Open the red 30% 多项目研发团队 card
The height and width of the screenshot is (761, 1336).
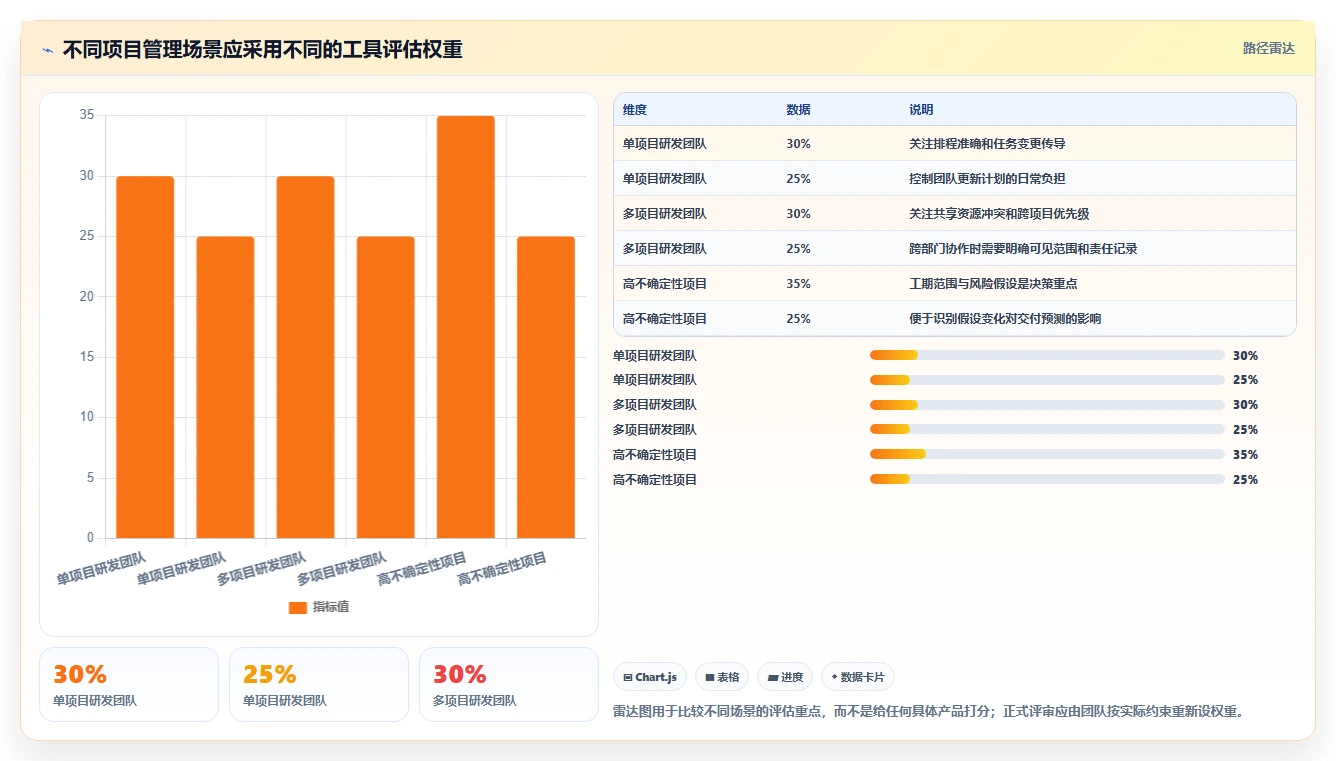tap(509, 684)
